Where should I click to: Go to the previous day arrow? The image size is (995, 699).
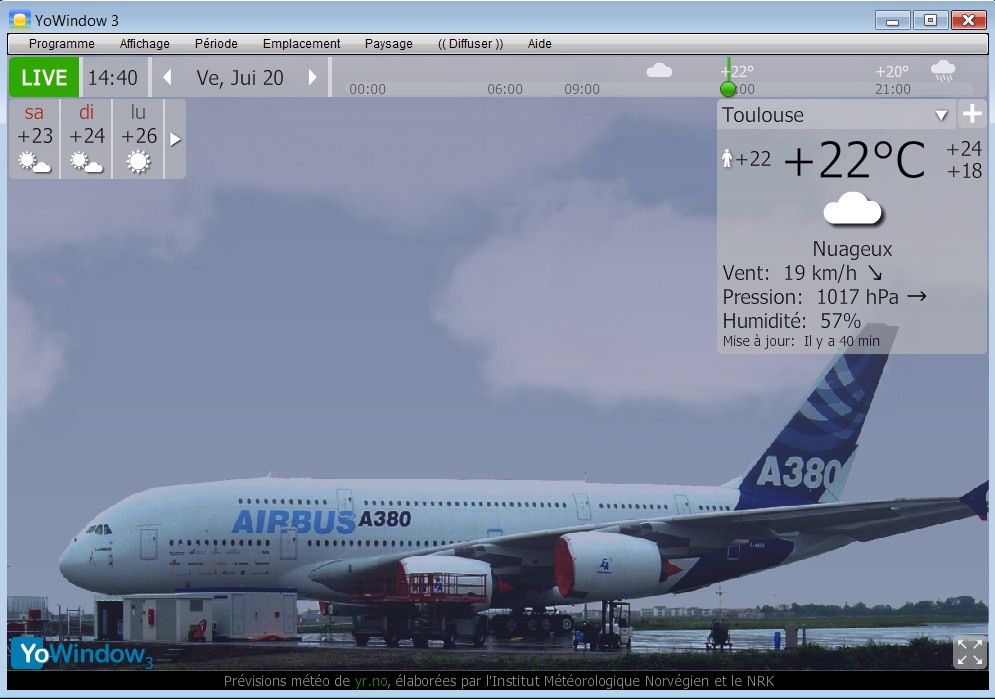coord(167,78)
